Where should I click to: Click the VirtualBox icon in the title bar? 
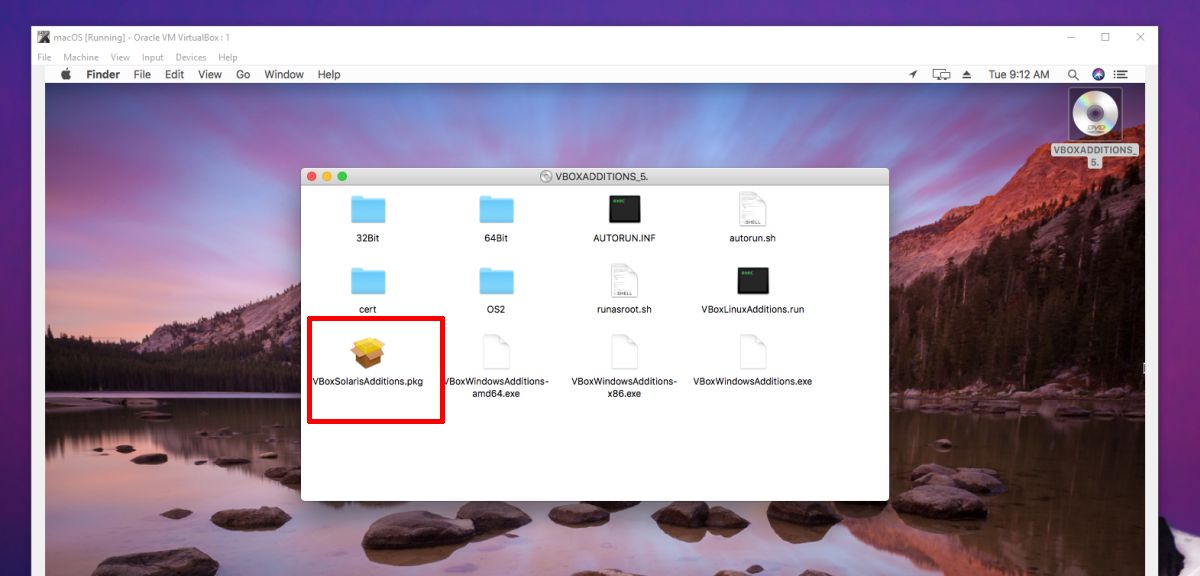pos(43,37)
